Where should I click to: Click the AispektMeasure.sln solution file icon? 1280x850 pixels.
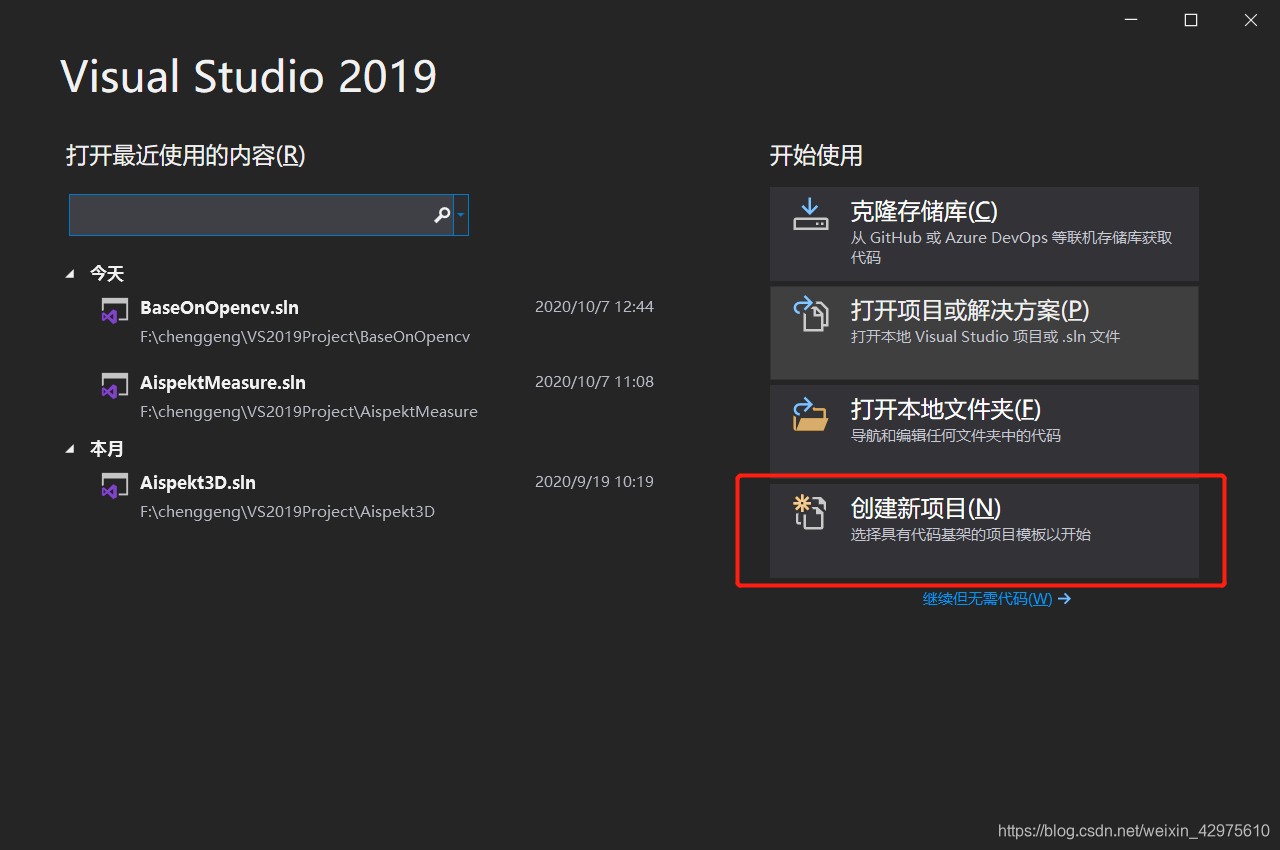pyautogui.click(x=114, y=385)
